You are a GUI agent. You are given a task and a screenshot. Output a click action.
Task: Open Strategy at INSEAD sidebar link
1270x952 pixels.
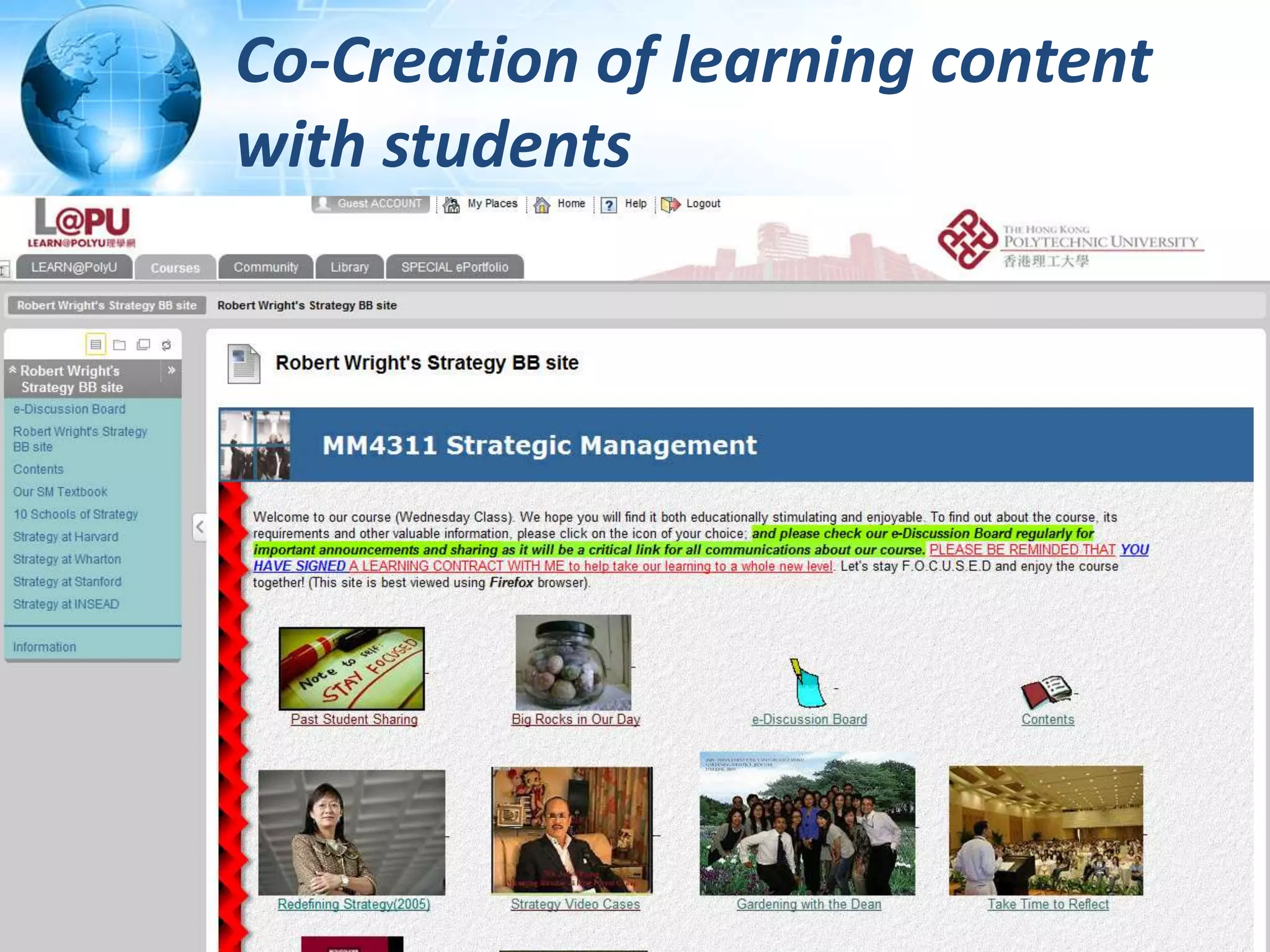coord(66,604)
